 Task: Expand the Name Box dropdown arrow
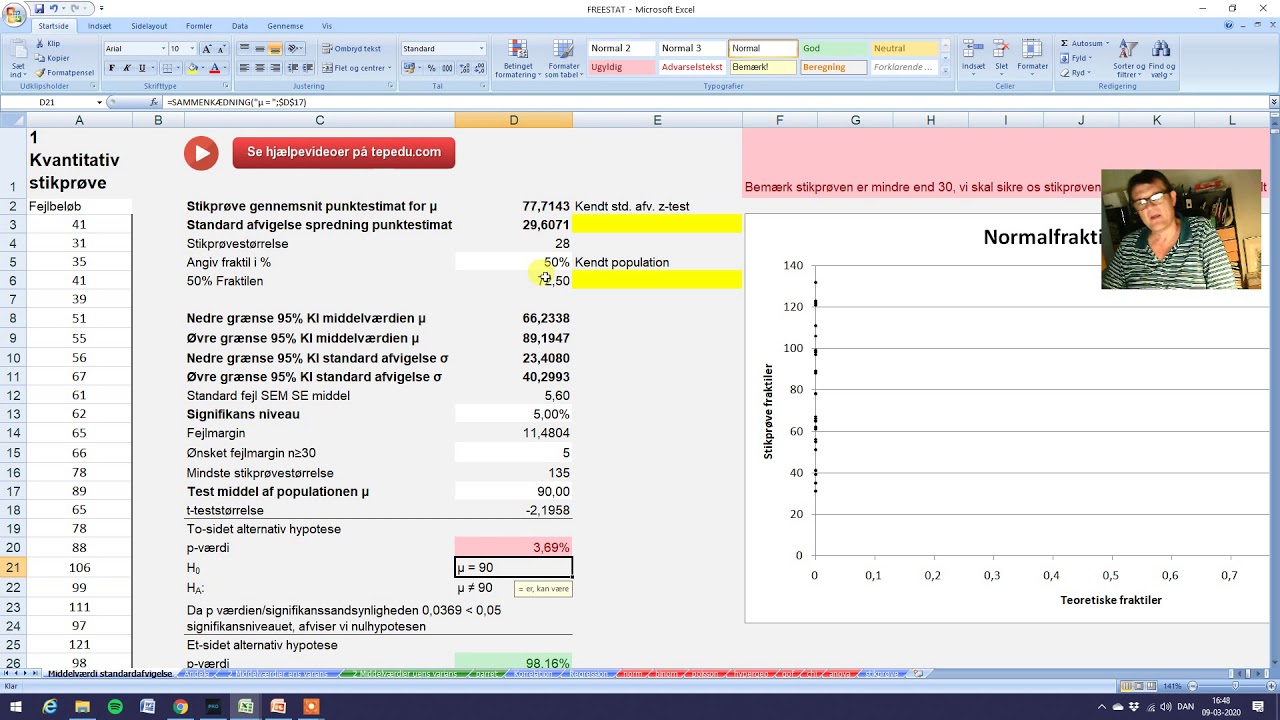tap(99, 102)
